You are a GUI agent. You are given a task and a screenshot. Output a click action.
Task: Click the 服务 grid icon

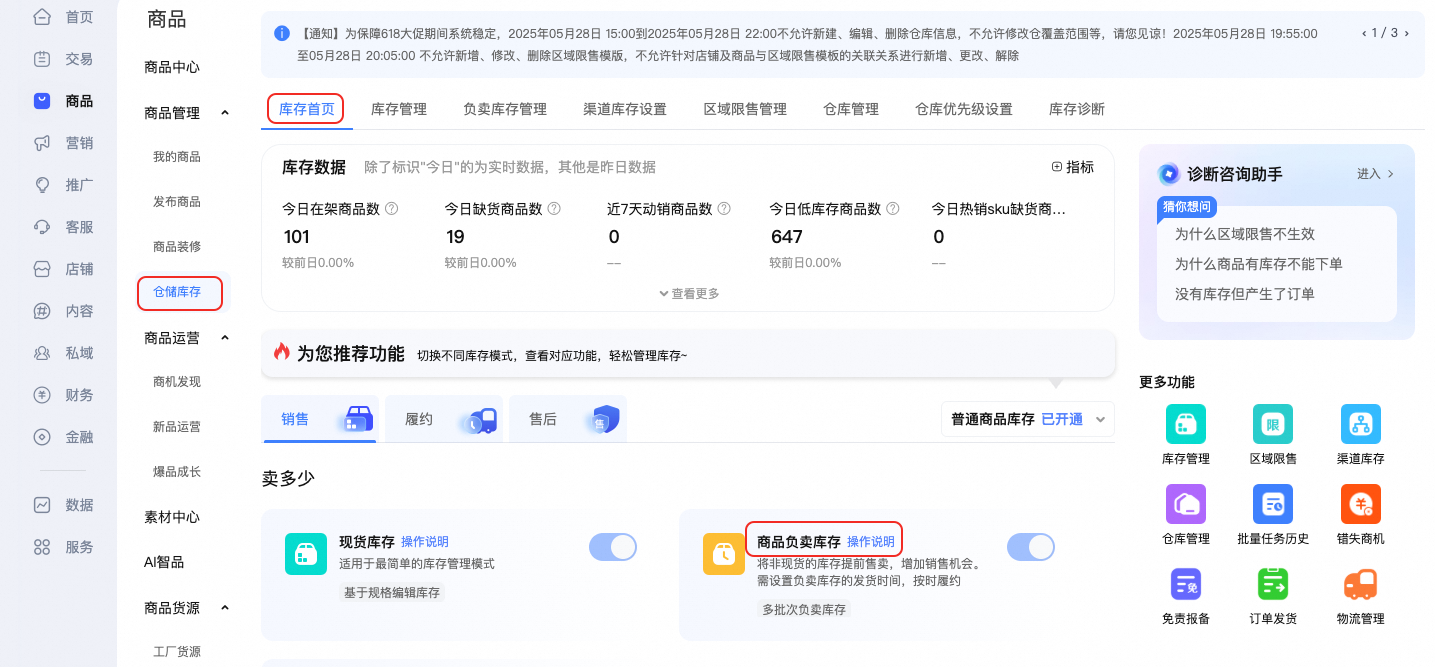coord(42,547)
